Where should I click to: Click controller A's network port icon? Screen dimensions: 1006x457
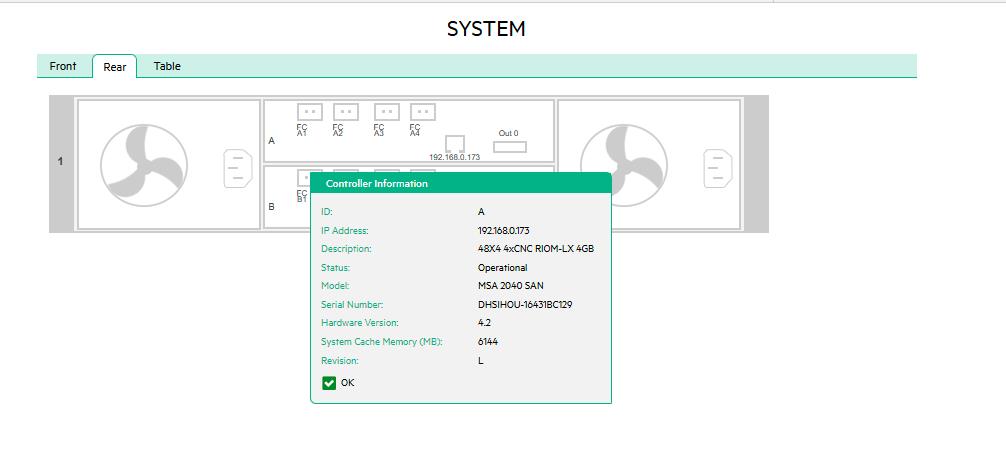click(x=455, y=144)
